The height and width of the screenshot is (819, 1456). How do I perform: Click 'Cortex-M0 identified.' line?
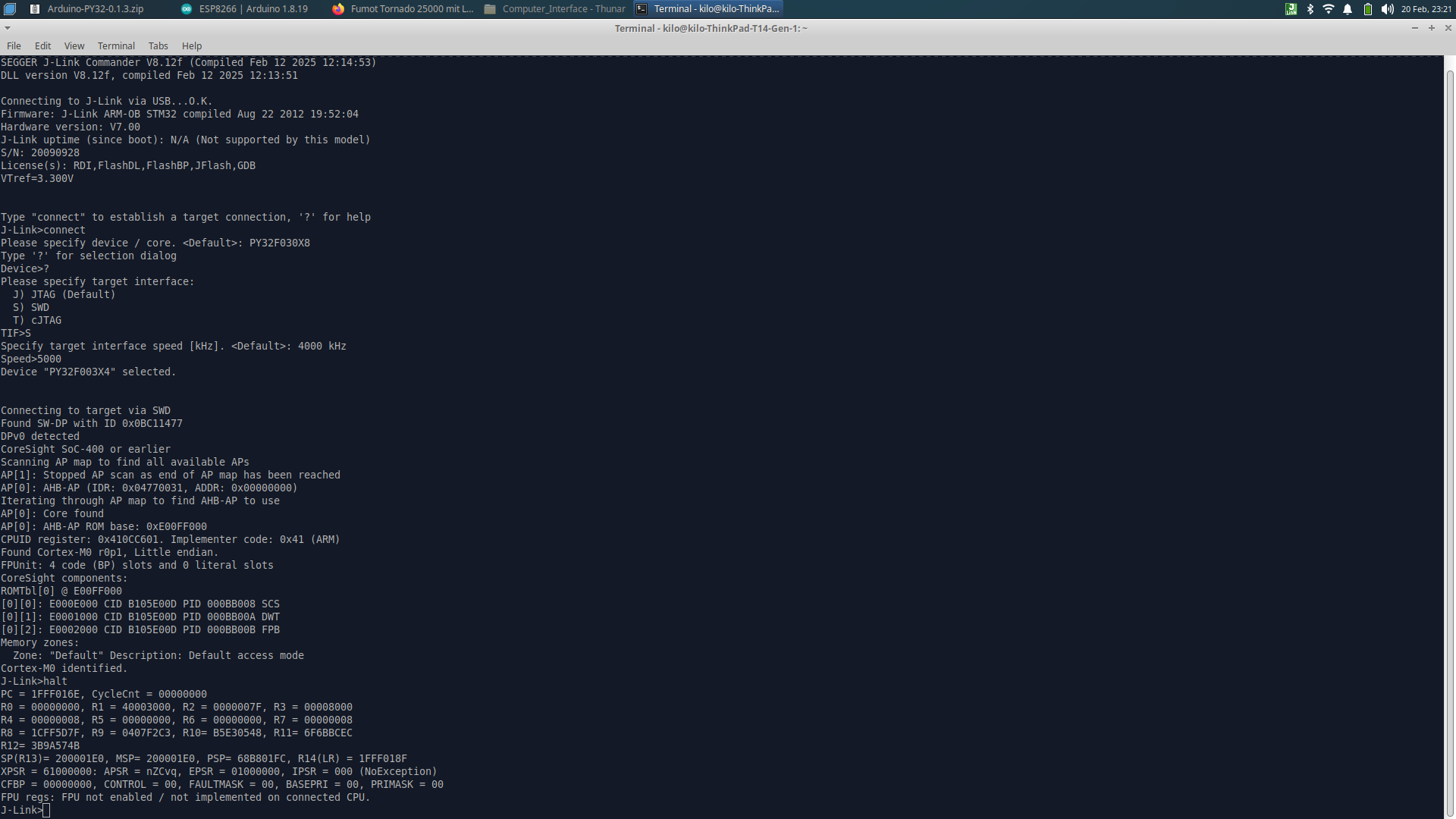(64, 668)
